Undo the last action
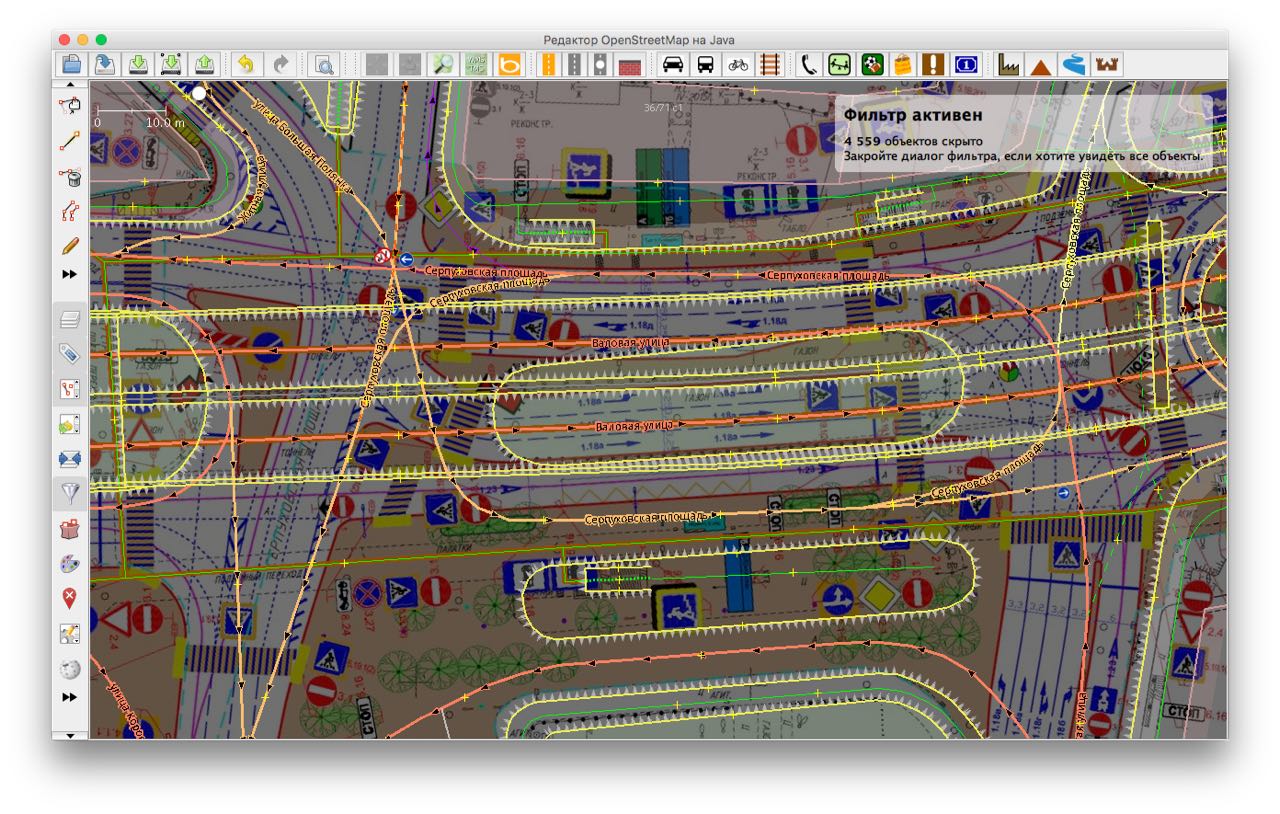This screenshot has height=814, width=1280. coord(247,65)
